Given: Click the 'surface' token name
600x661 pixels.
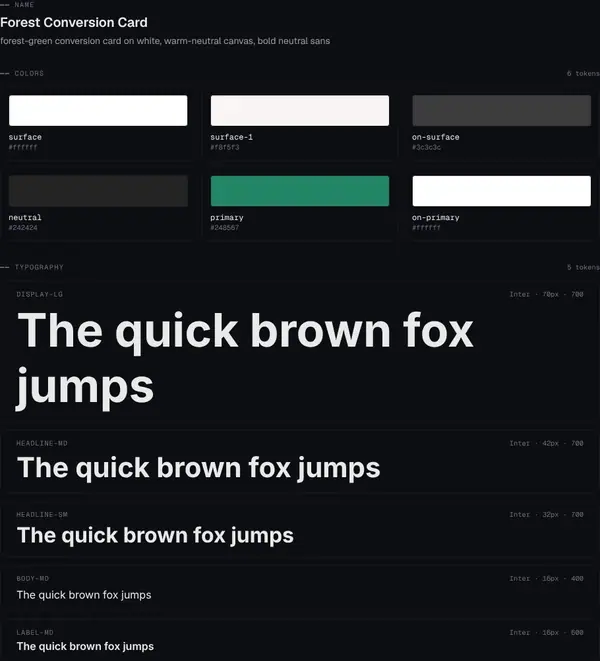Looking at the screenshot, I should [x=25, y=137].
